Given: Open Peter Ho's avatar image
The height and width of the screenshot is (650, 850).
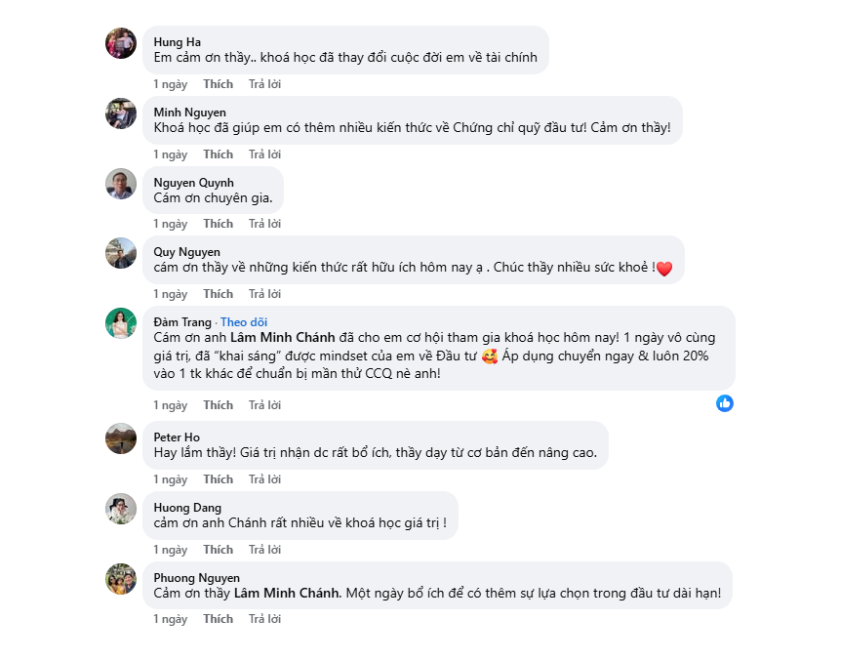Looking at the screenshot, I should tap(121, 438).
